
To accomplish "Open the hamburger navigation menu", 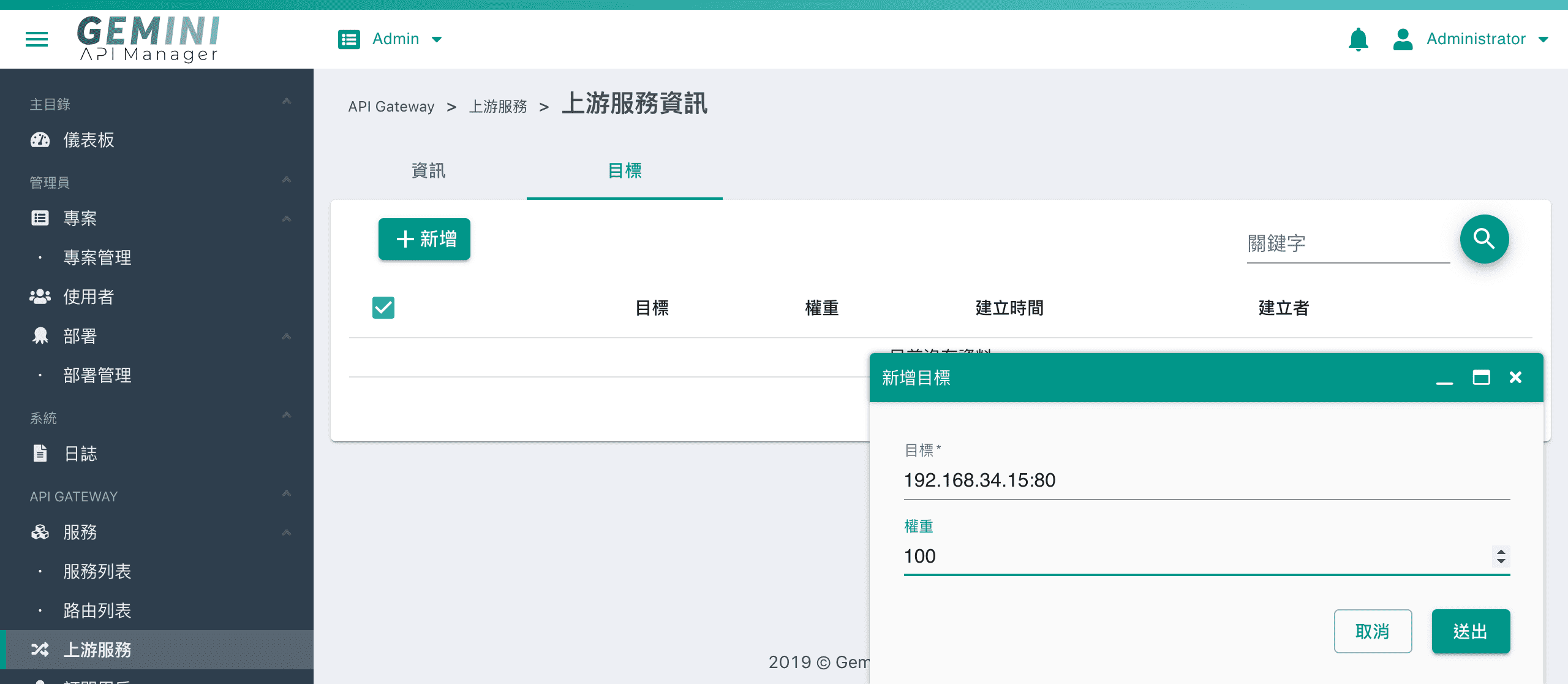I will [x=37, y=39].
